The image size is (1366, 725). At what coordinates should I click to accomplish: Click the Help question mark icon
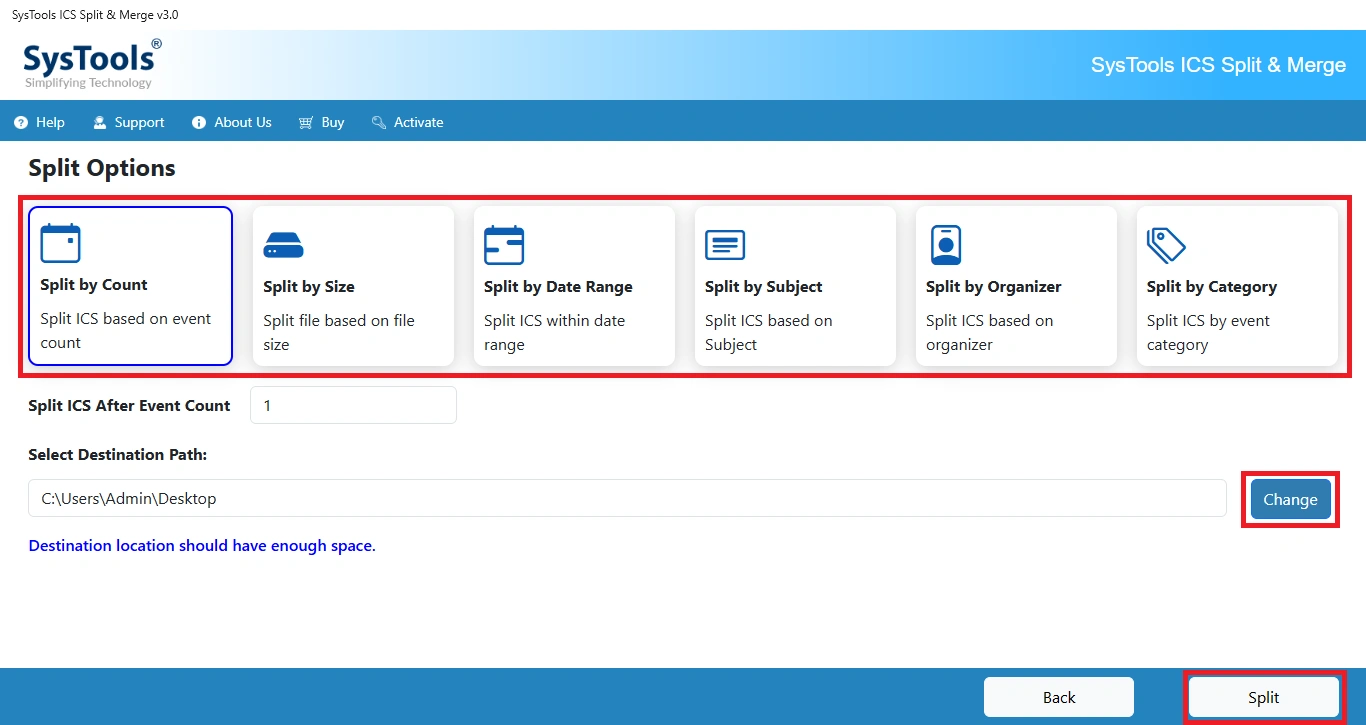(x=21, y=123)
